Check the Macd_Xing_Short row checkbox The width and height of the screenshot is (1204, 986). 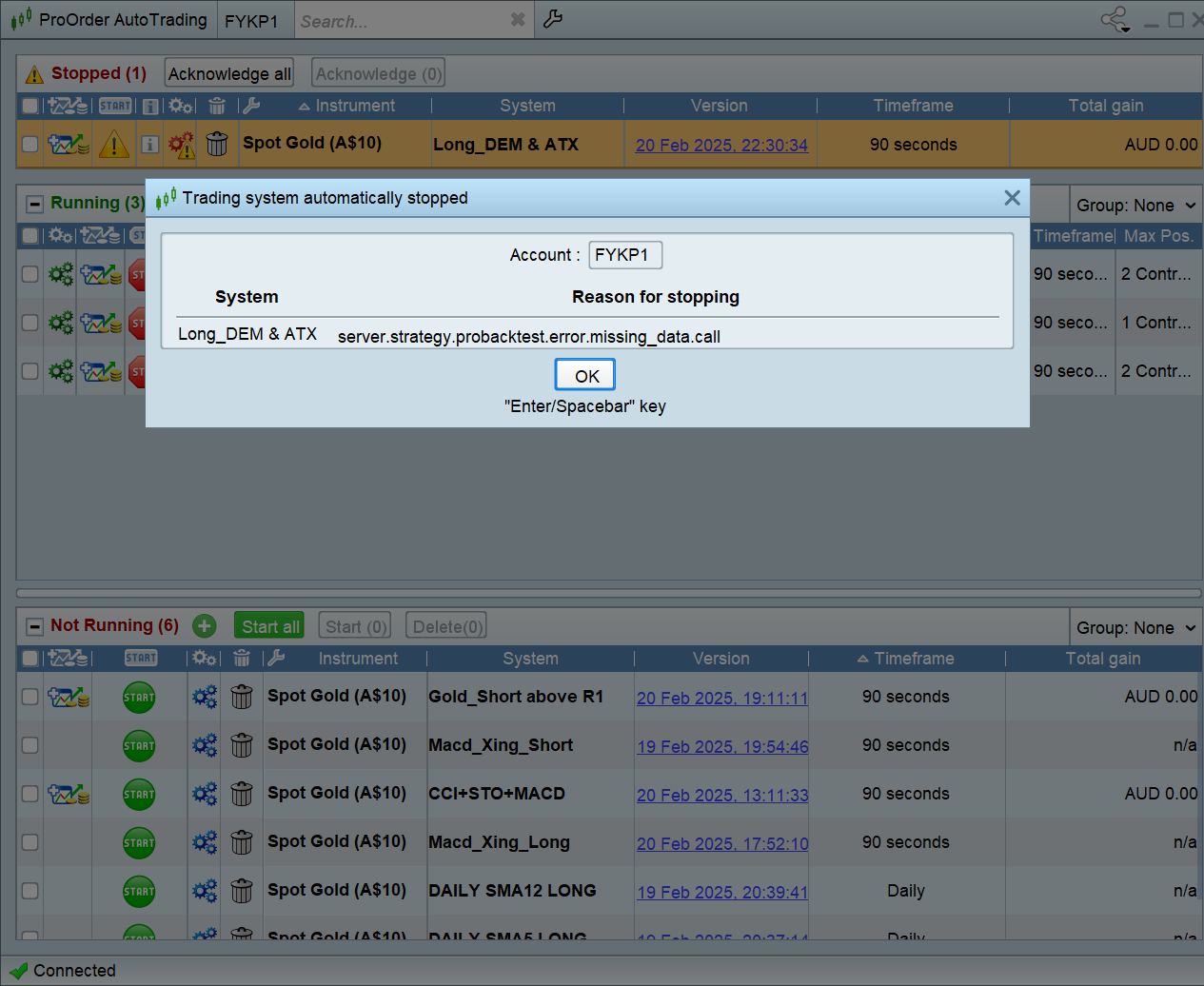click(30, 745)
